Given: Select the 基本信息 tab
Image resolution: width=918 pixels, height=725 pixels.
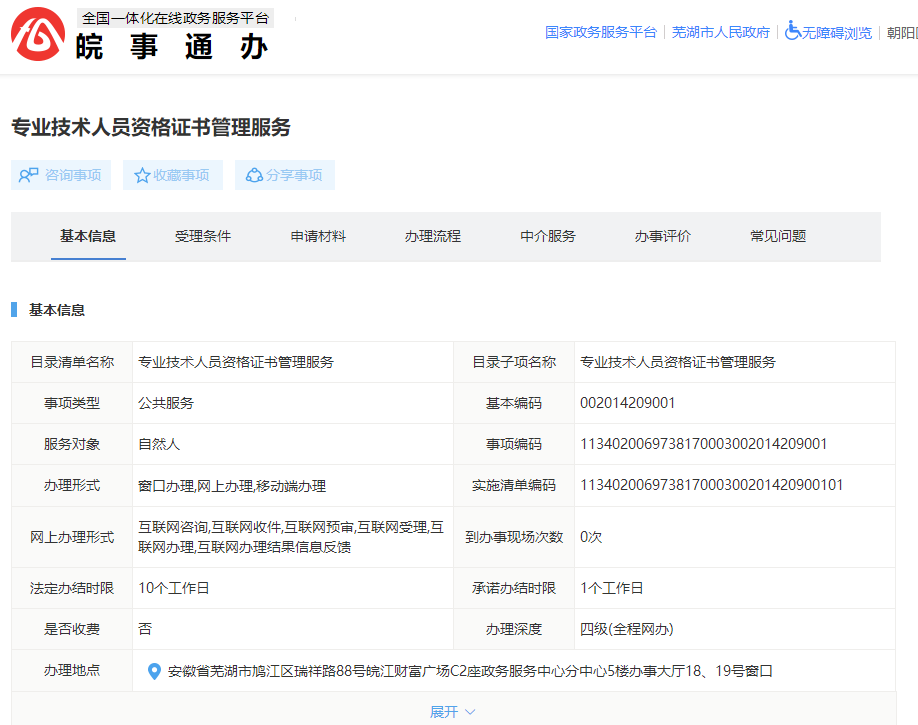Looking at the screenshot, I should pos(87,236).
